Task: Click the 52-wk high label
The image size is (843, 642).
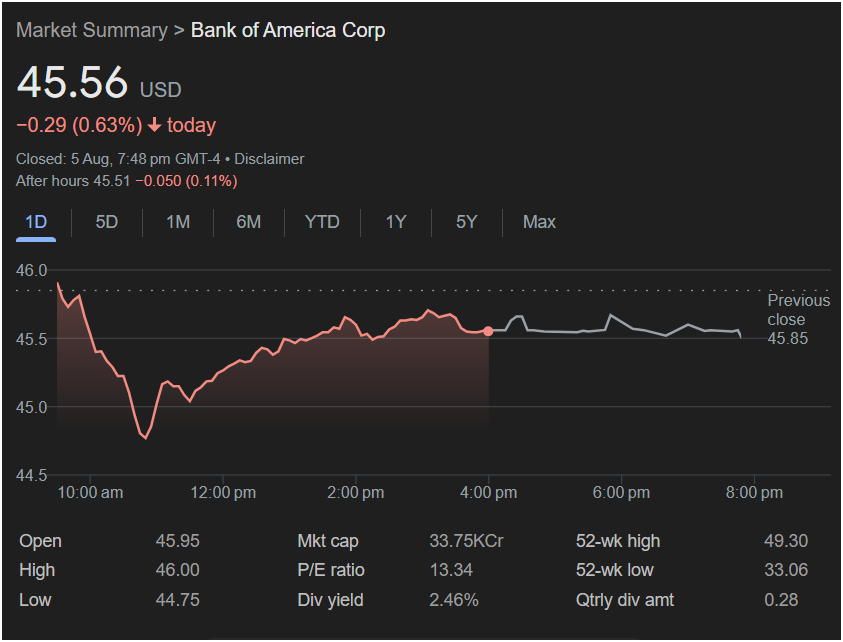Action: click(x=618, y=541)
